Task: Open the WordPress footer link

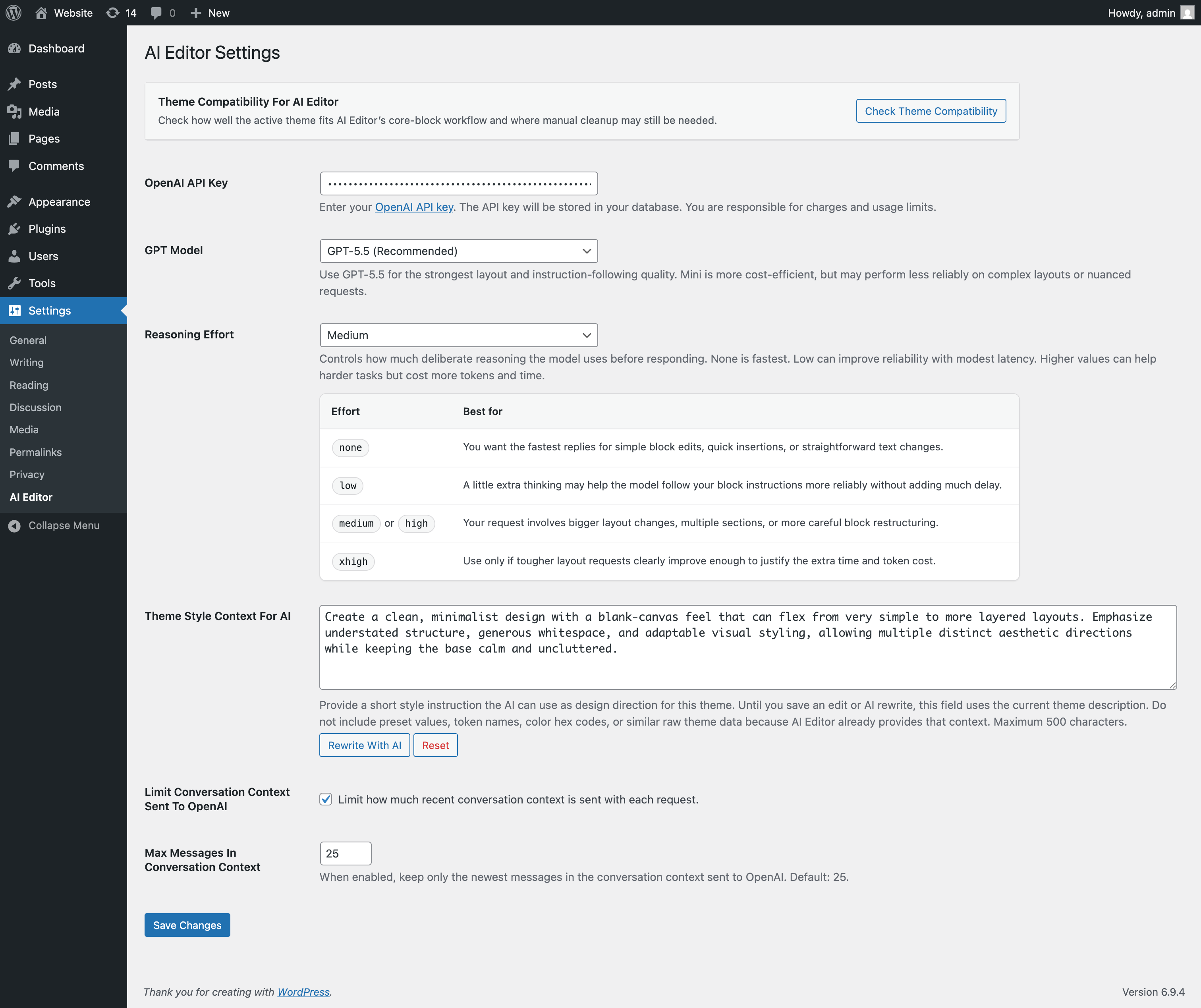Action: click(x=304, y=992)
